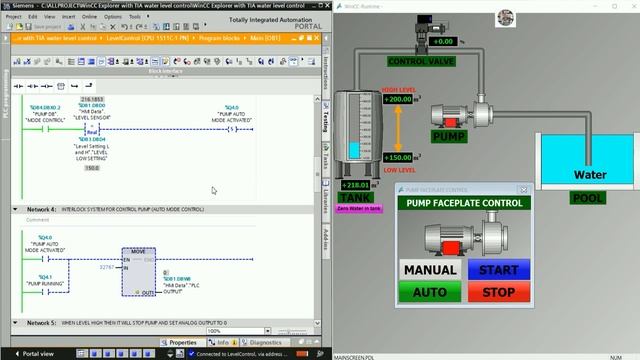Expand the Block interface bar

point(165,72)
